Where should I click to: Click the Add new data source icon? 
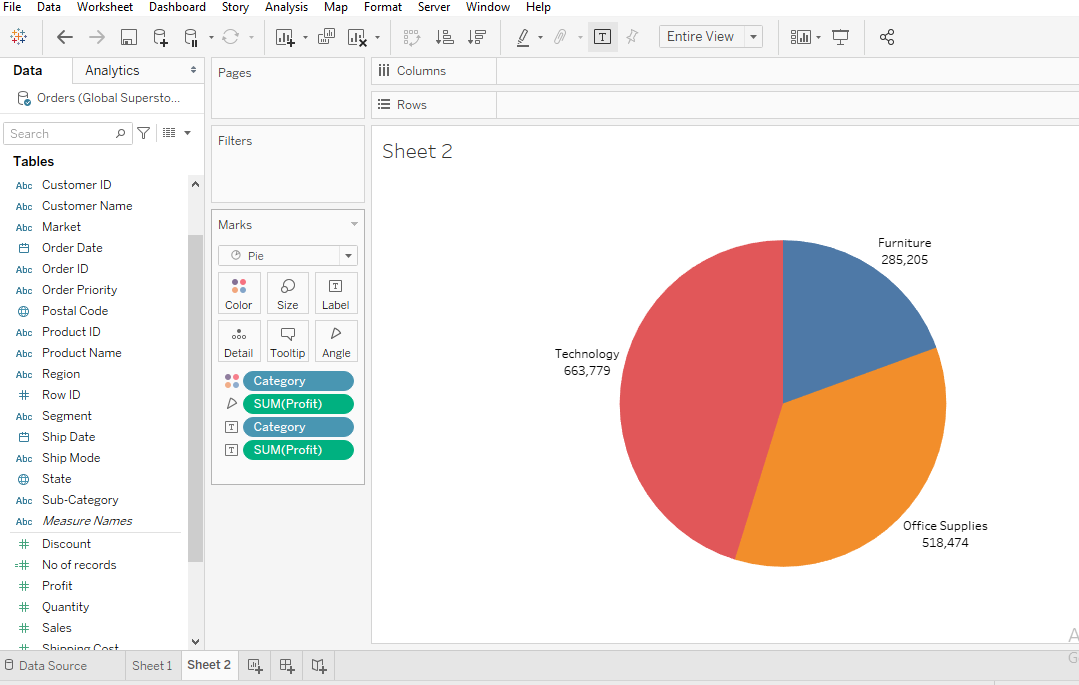[x=160, y=37]
